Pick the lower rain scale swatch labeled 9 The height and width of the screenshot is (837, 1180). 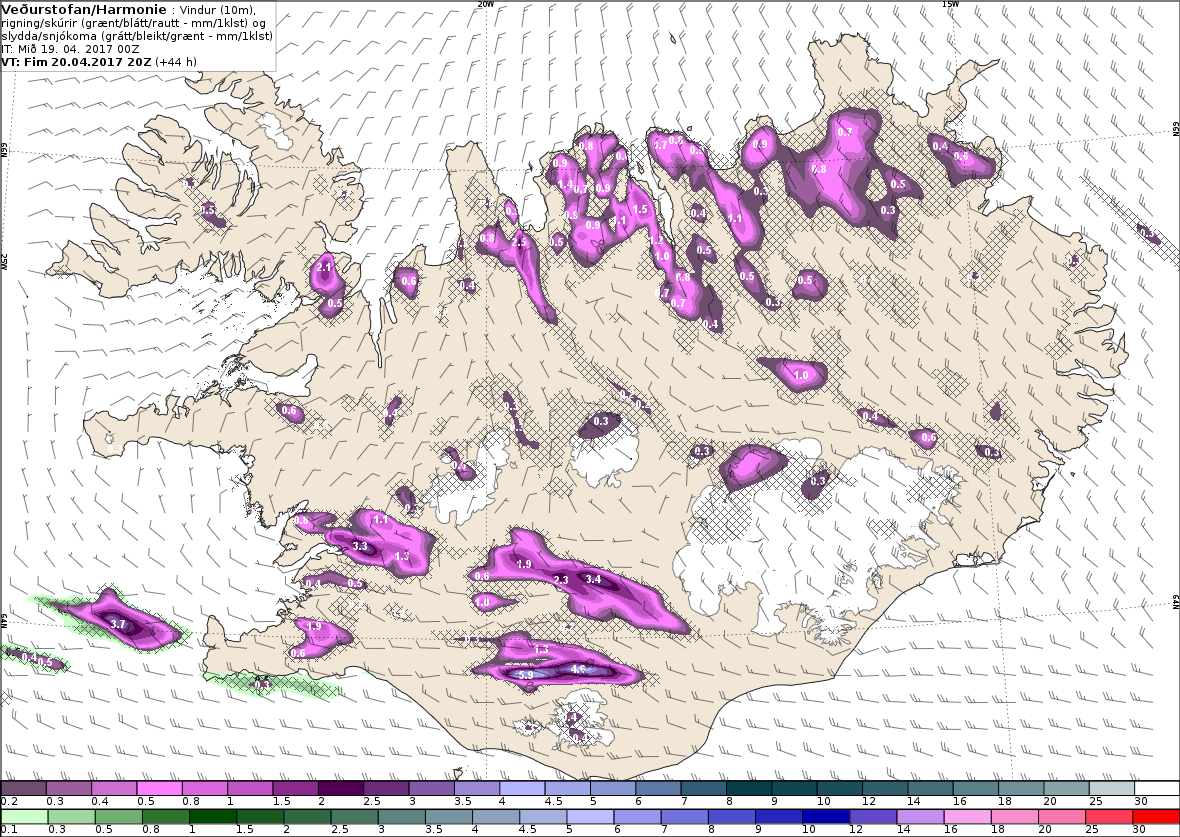(778, 817)
